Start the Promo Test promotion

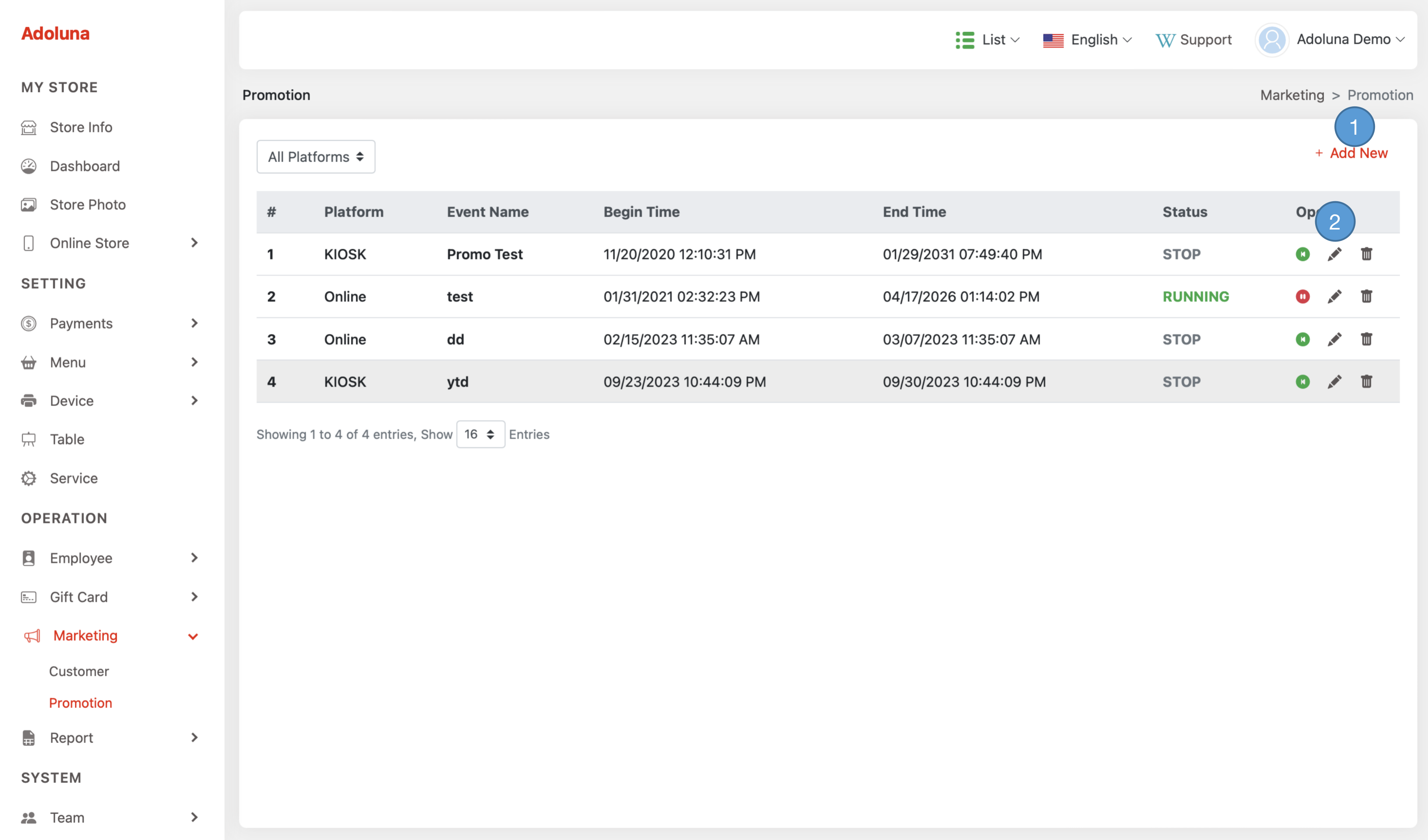1302,254
